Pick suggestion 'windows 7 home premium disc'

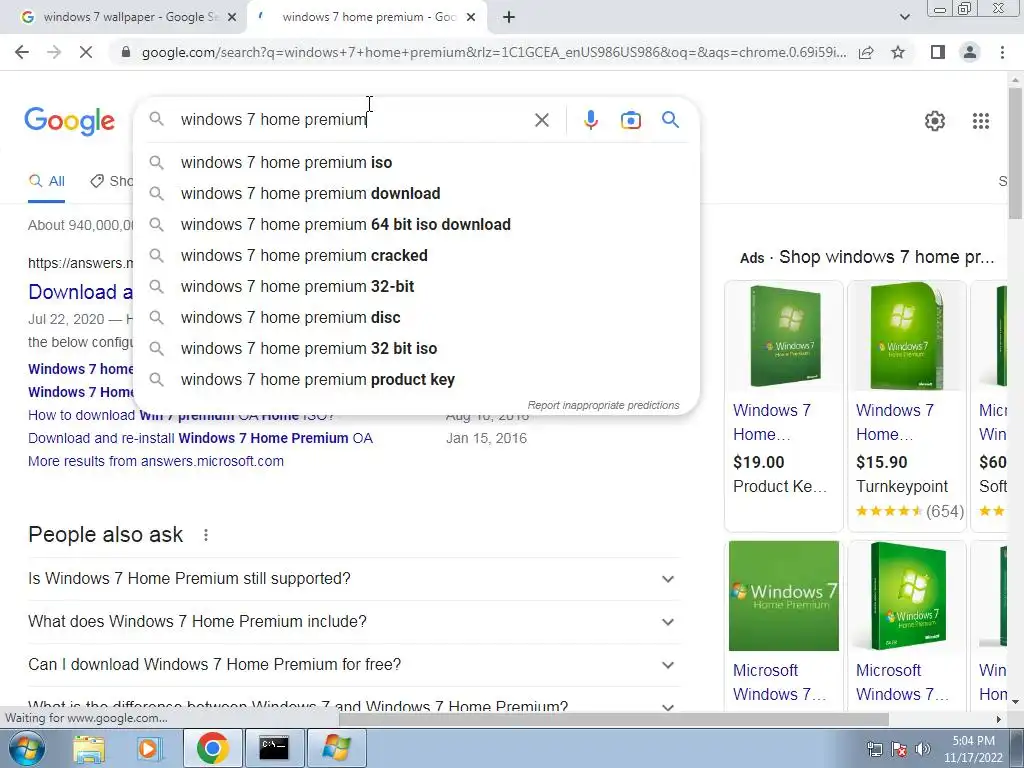[416, 318]
